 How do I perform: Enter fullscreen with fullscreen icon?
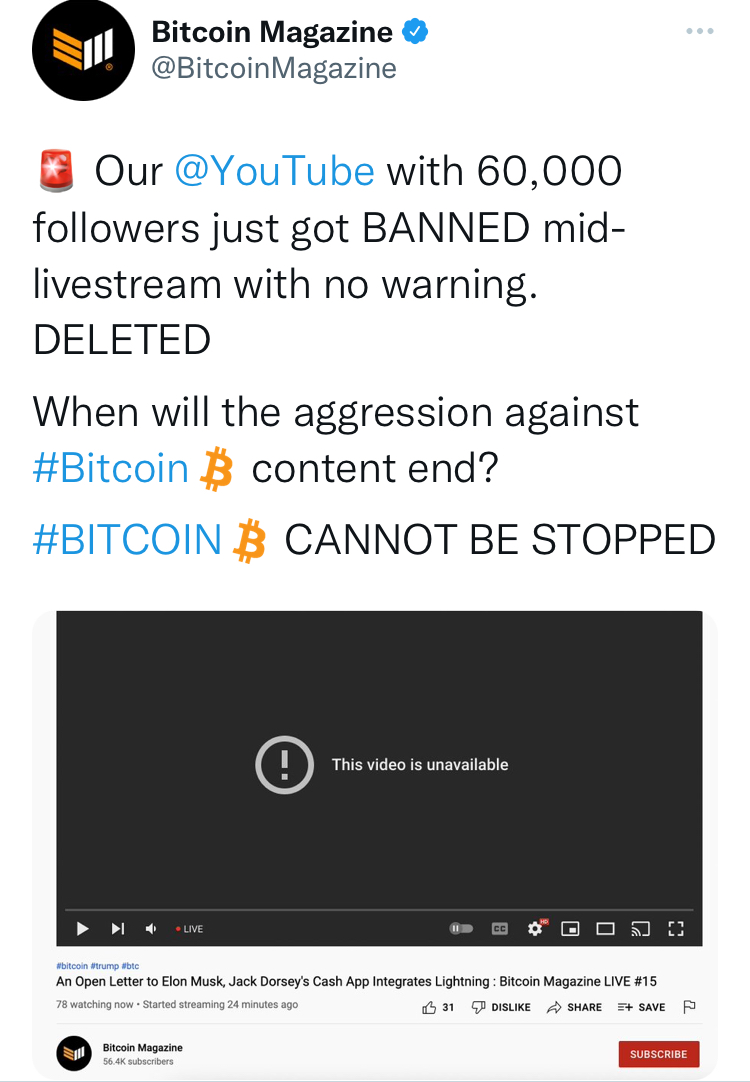pos(675,929)
